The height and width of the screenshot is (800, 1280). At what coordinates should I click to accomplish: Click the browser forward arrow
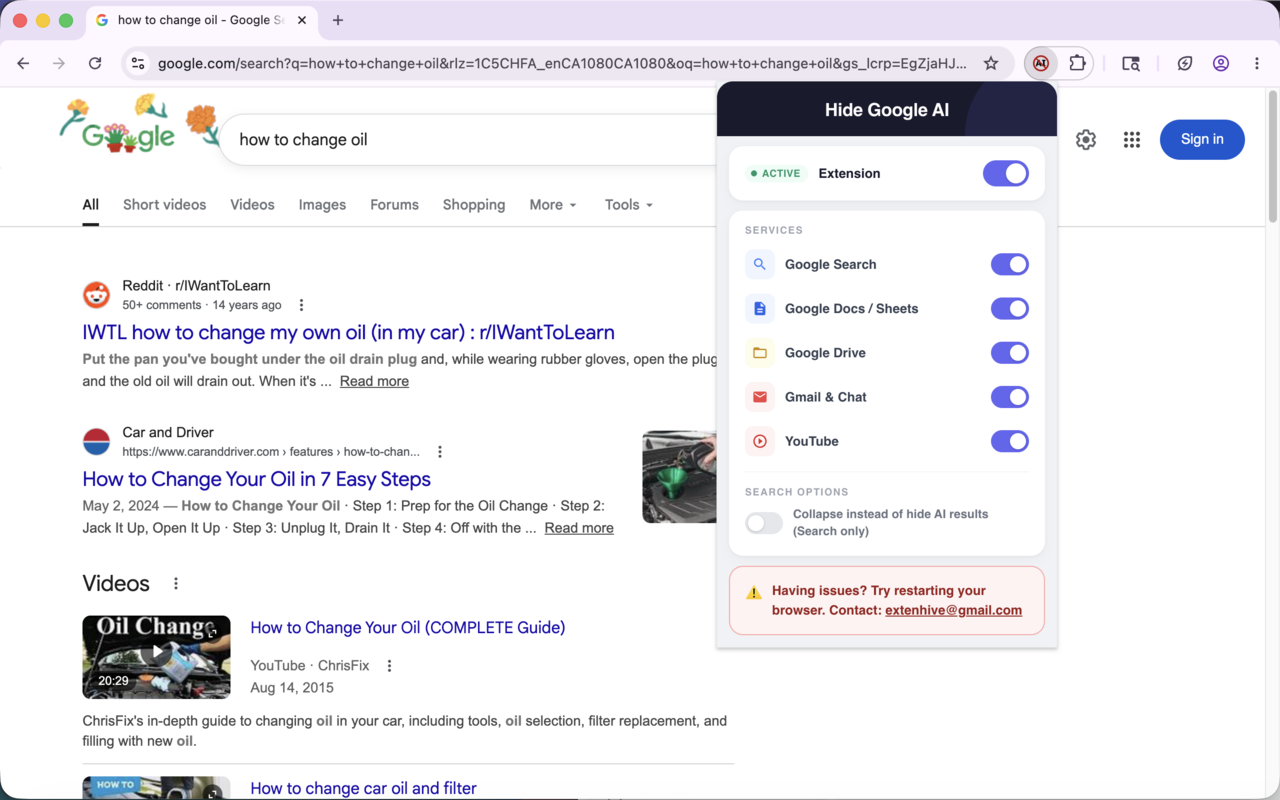point(59,63)
